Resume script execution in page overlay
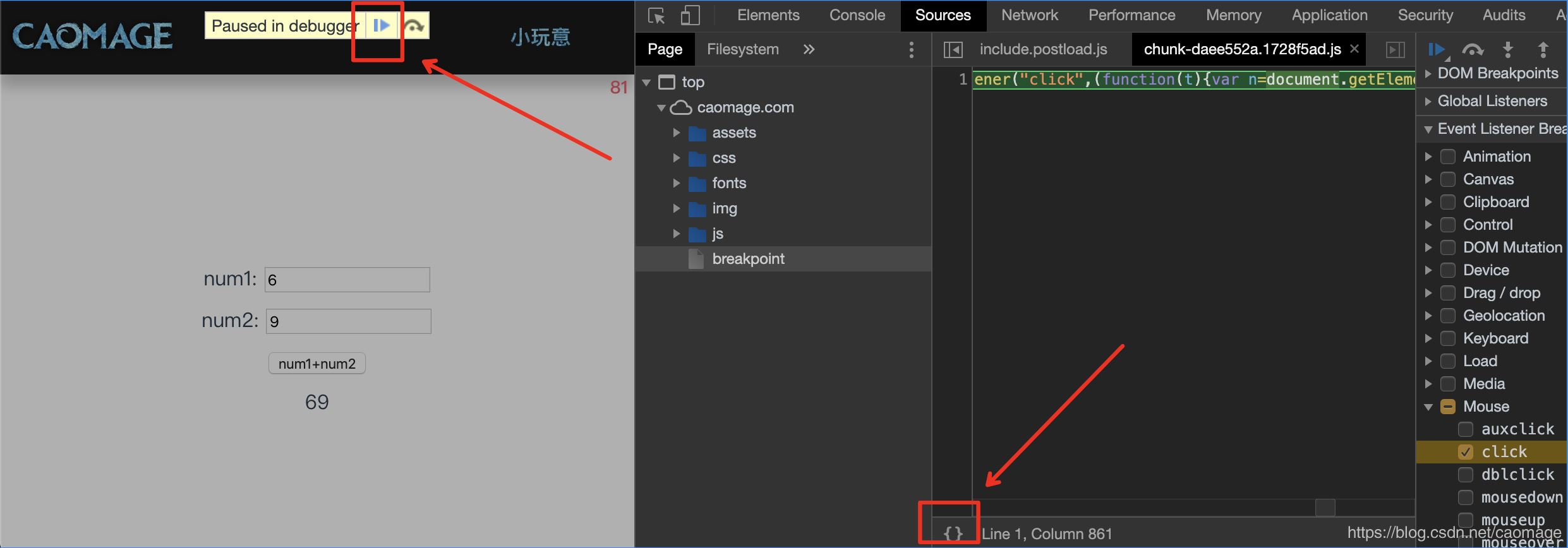This screenshot has height=548, width=1568. click(382, 26)
